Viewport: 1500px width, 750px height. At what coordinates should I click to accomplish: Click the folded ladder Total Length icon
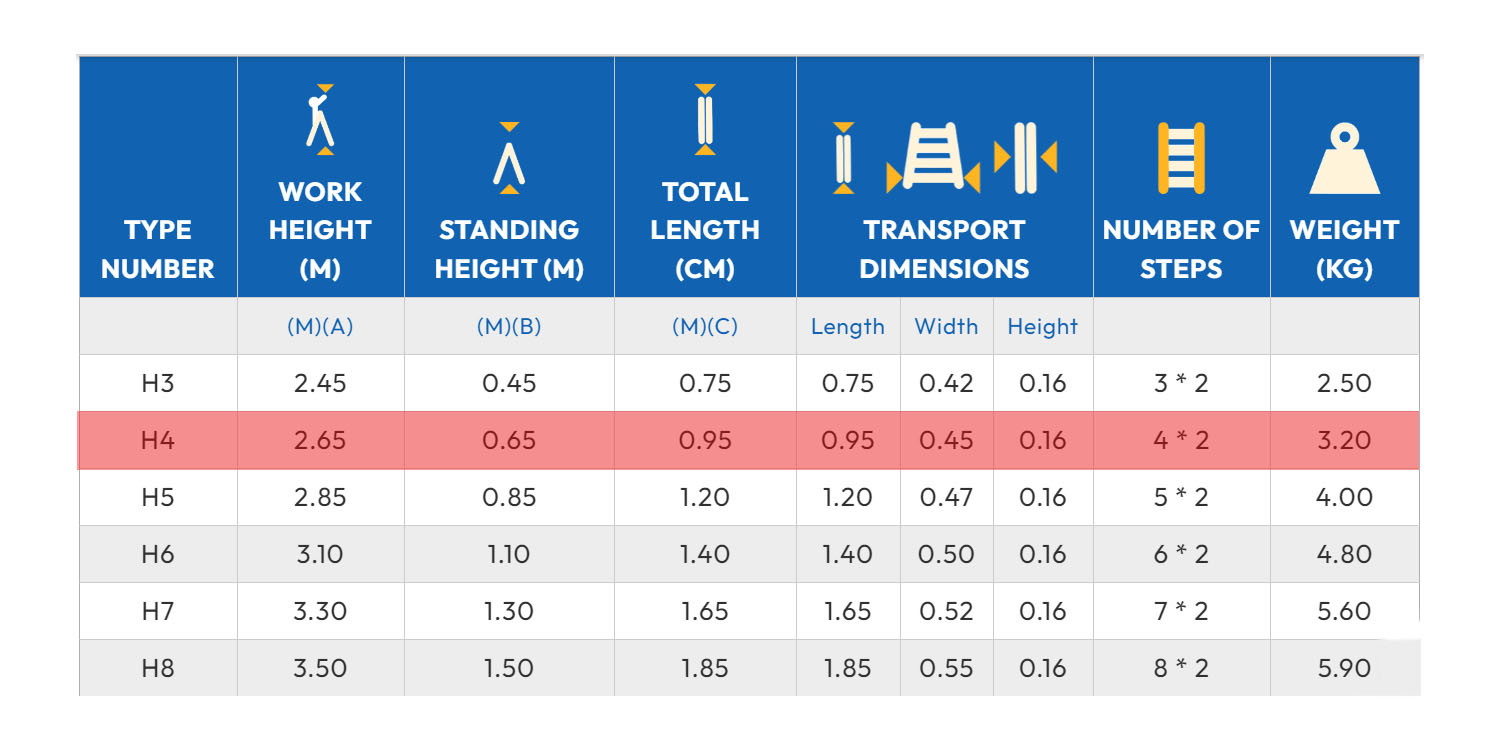pyautogui.click(x=705, y=120)
